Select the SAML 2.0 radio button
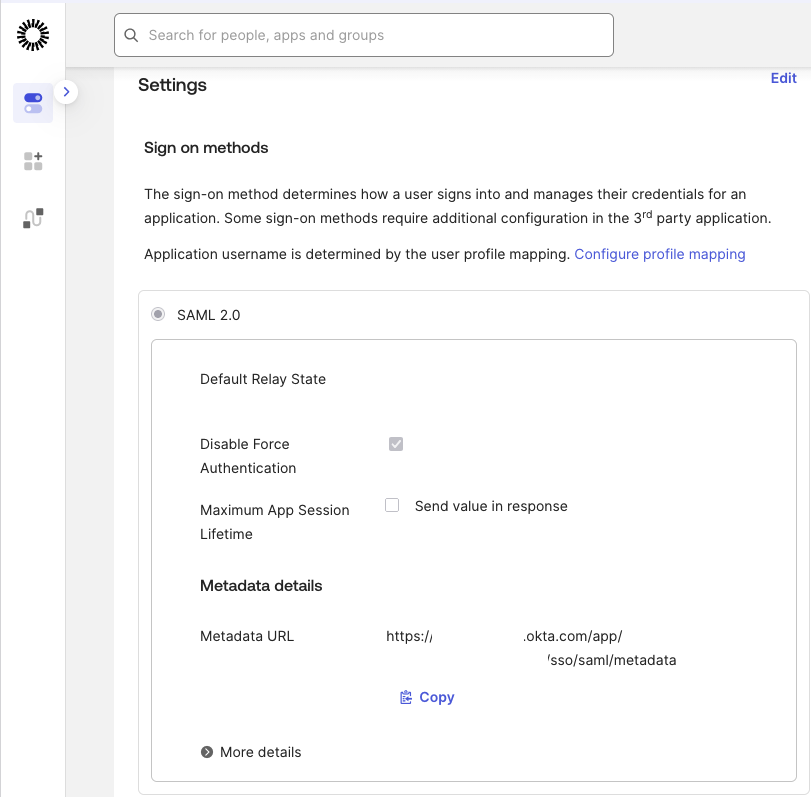This screenshot has width=811, height=797. [157, 313]
